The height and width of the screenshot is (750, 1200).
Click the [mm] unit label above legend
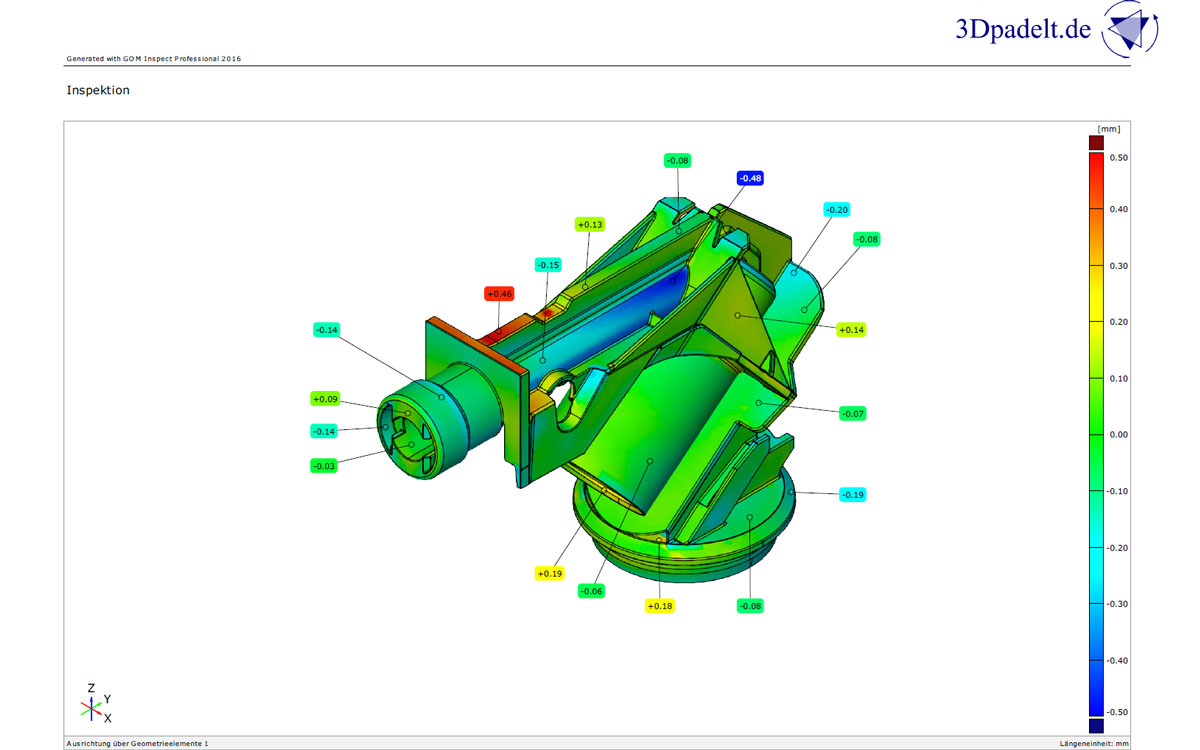[1108, 129]
